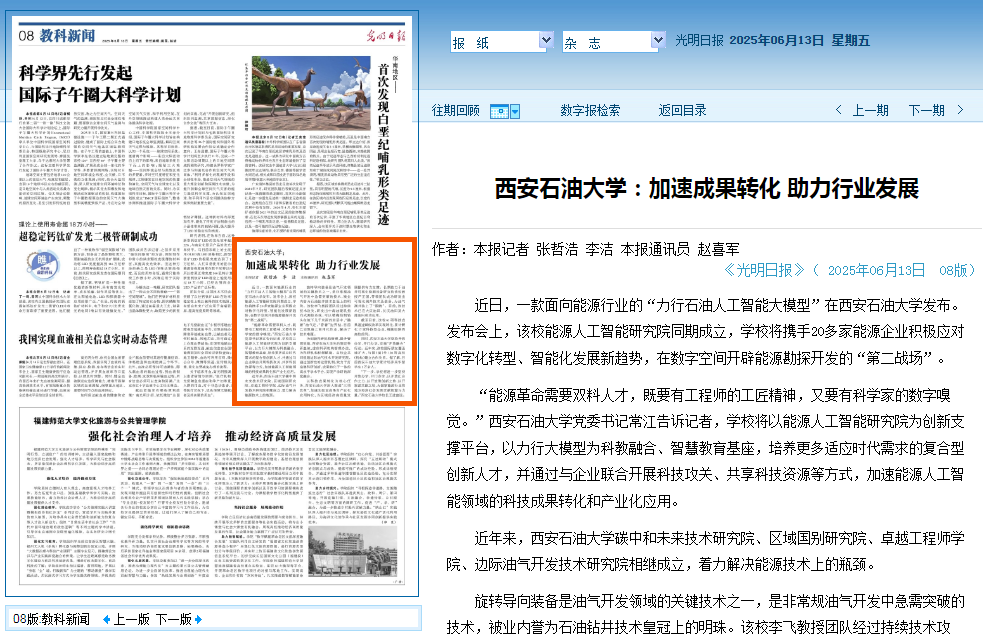
Task: Open the dropdown arrow next to calendar icon
Action: (515, 111)
